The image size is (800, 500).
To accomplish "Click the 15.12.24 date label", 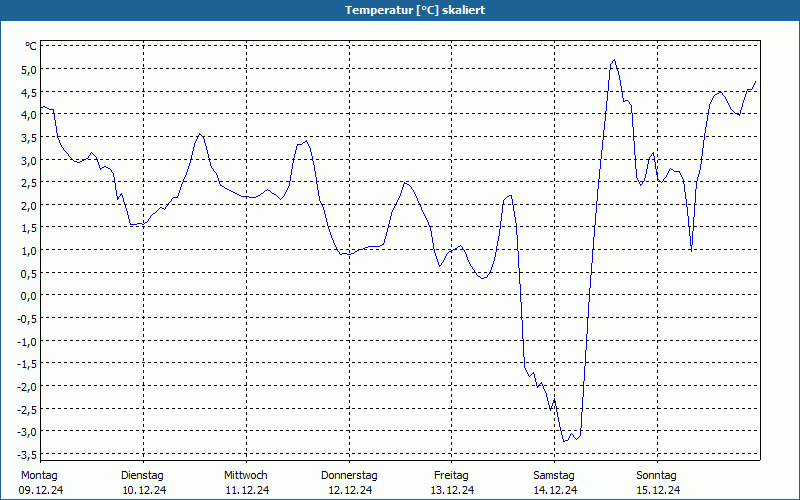I will click(x=658, y=490).
